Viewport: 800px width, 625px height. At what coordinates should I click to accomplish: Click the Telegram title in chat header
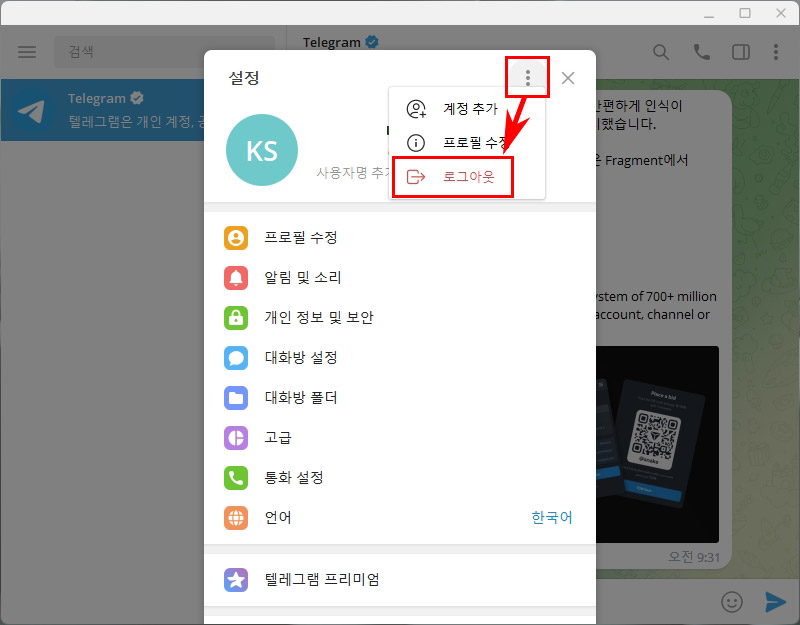(331, 42)
